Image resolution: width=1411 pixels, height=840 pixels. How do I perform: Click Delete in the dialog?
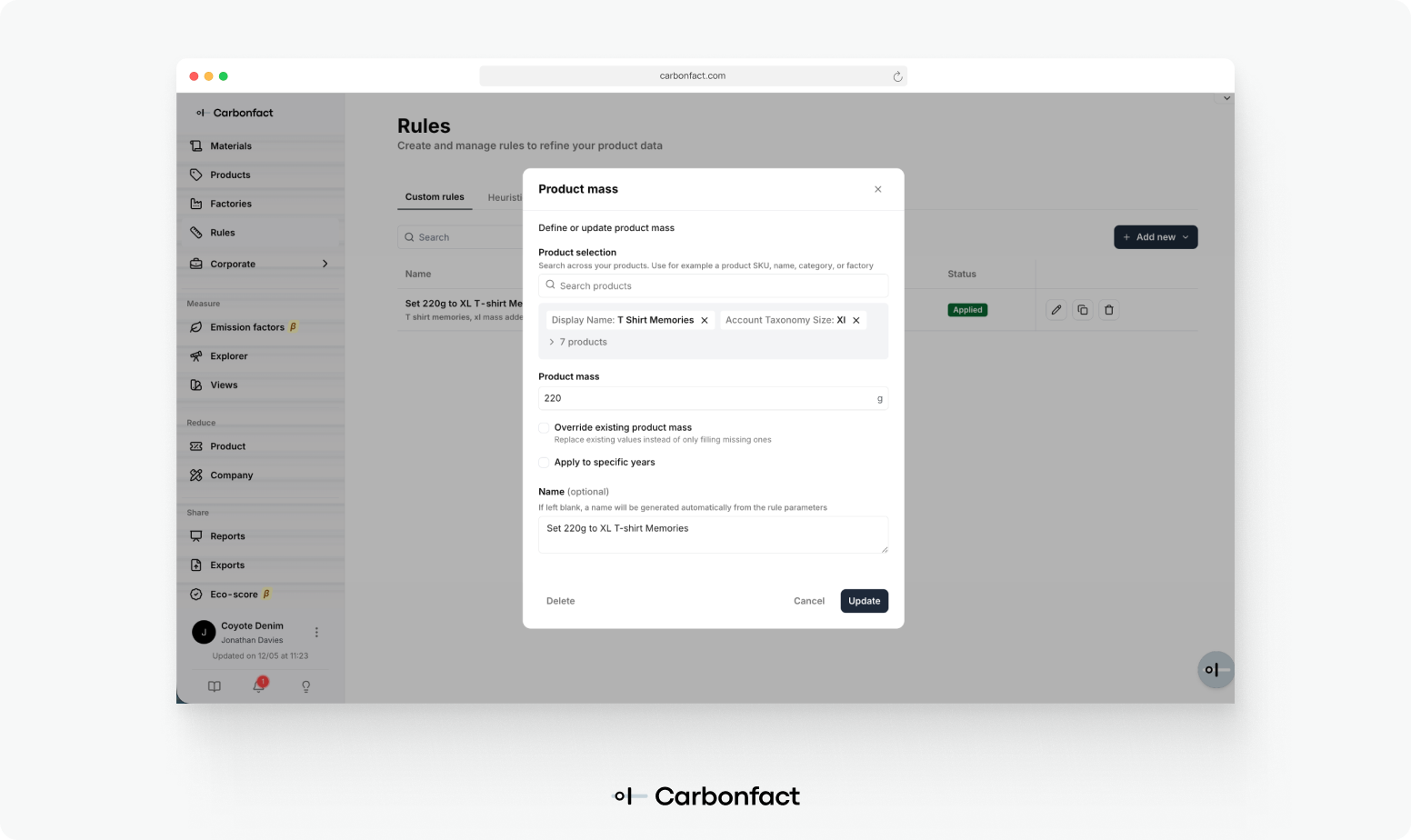[x=561, y=601]
